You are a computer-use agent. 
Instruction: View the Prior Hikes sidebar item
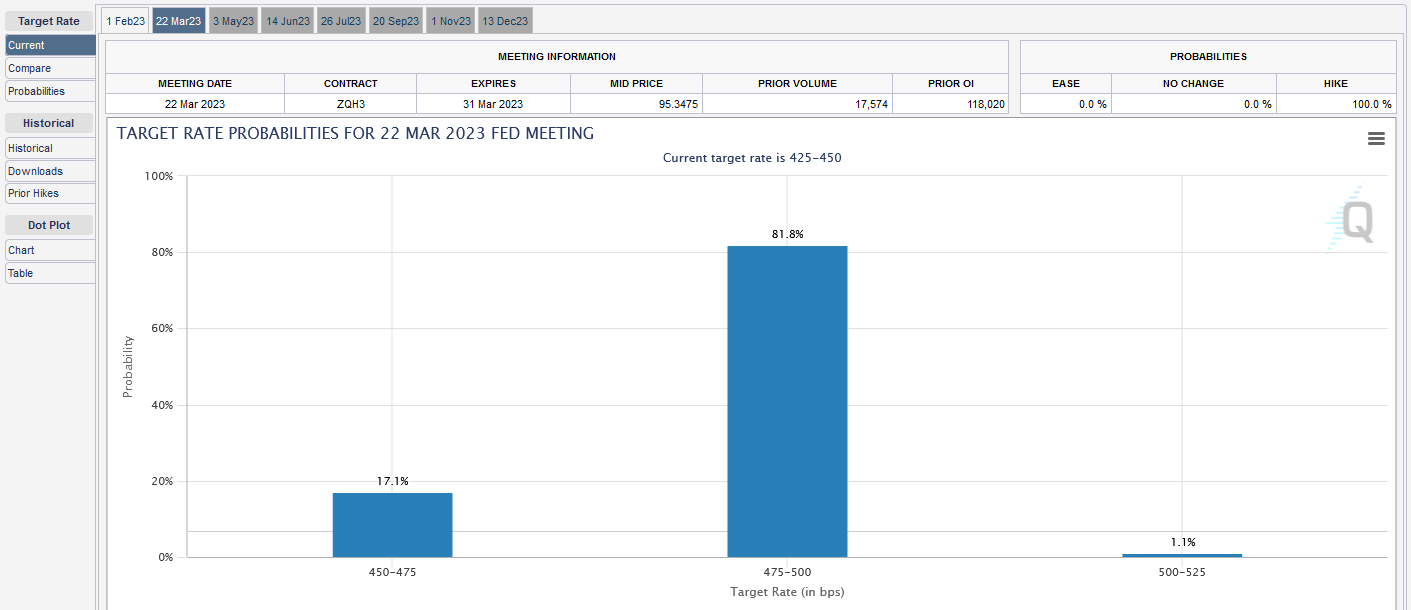(50, 193)
